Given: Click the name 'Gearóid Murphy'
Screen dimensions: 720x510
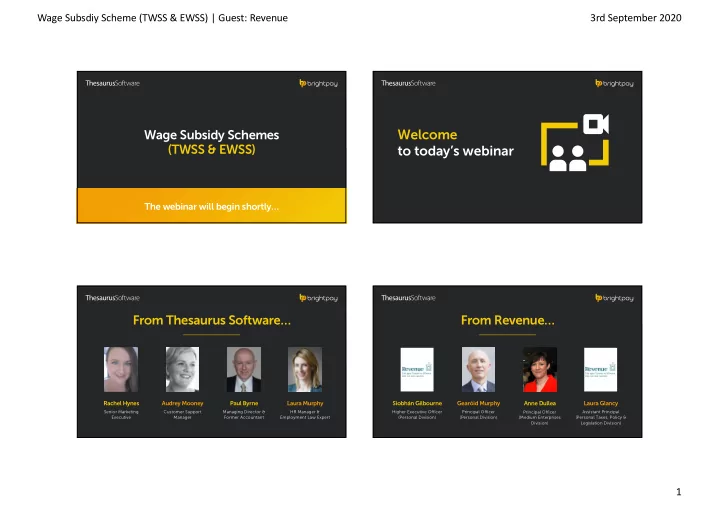Looking at the screenshot, I should coord(478,403).
